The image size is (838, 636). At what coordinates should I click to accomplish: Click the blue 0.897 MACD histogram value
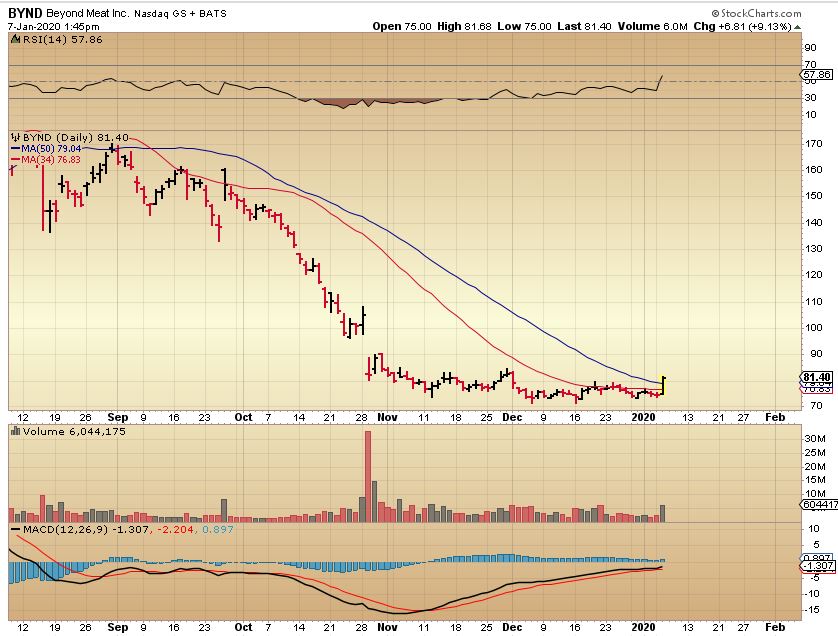point(216,530)
